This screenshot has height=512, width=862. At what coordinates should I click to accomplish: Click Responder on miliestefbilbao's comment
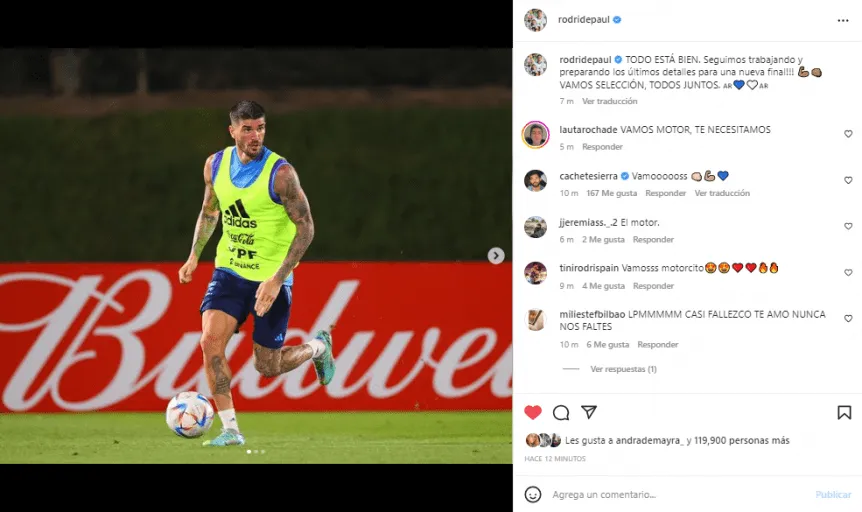click(657, 345)
